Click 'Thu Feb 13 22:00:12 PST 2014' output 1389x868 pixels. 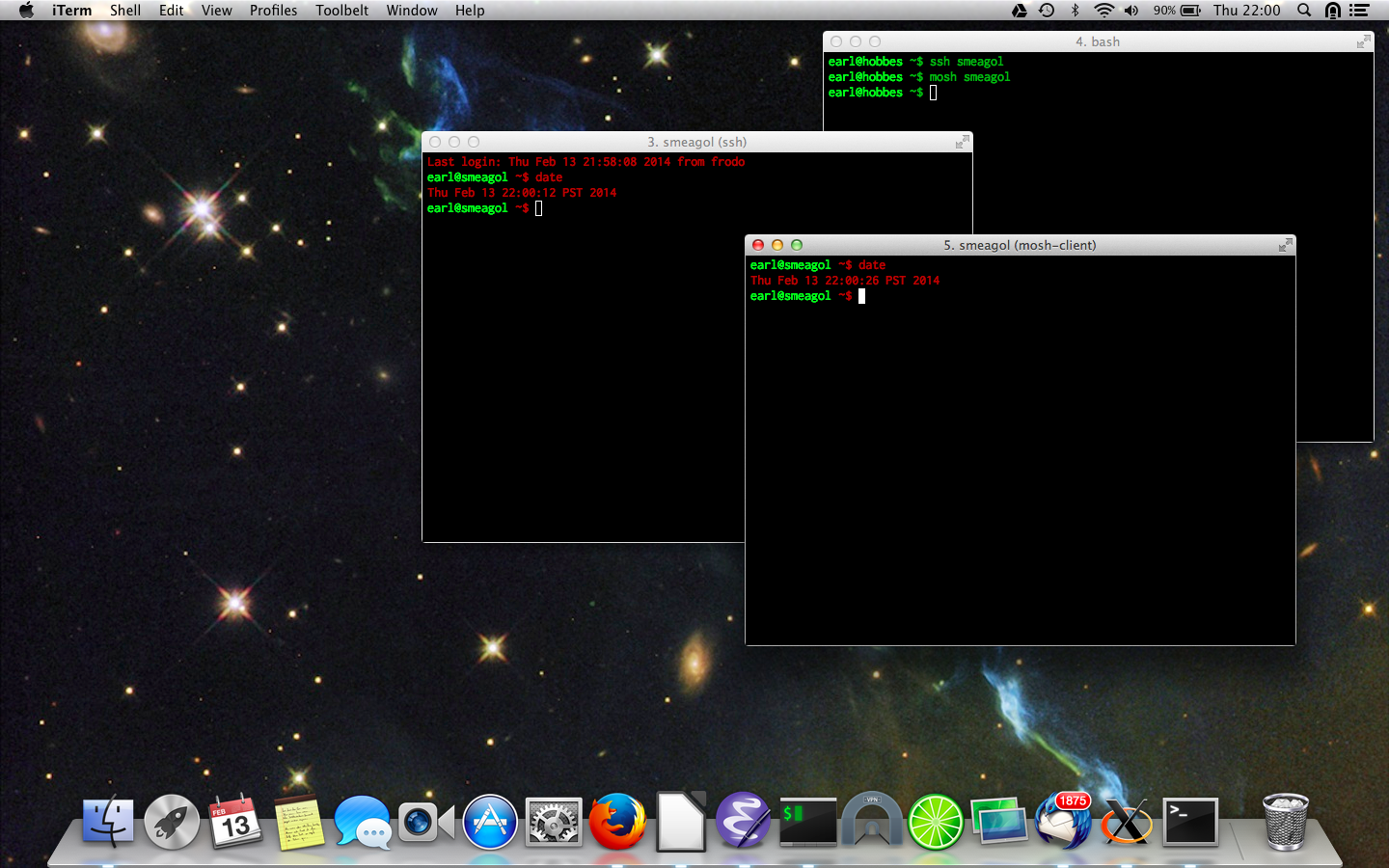click(x=522, y=193)
